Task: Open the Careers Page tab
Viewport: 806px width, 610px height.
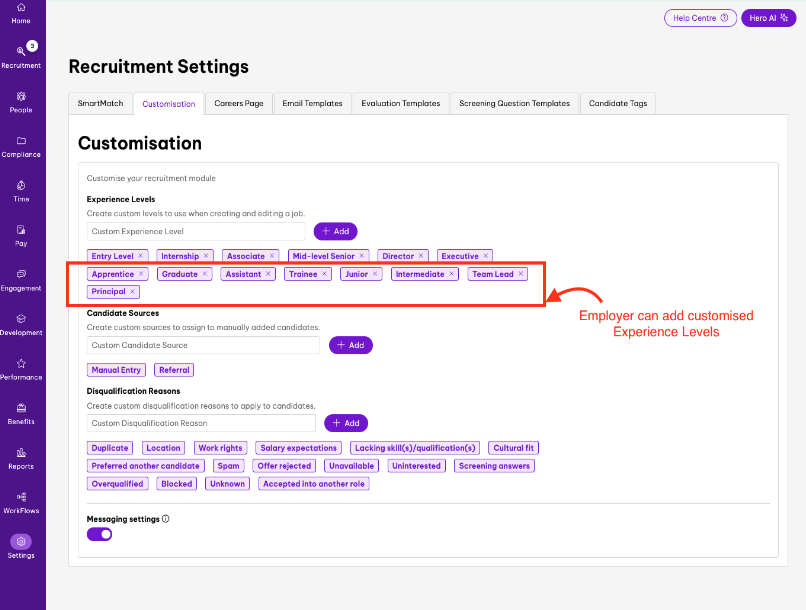Action: (x=239, y=103)
